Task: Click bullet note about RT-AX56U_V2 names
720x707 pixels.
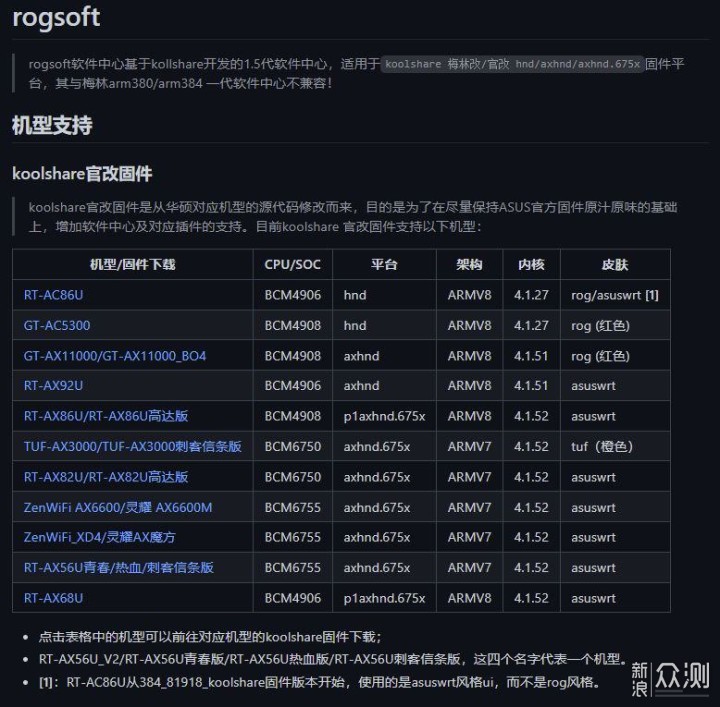Action: point(333,659)
